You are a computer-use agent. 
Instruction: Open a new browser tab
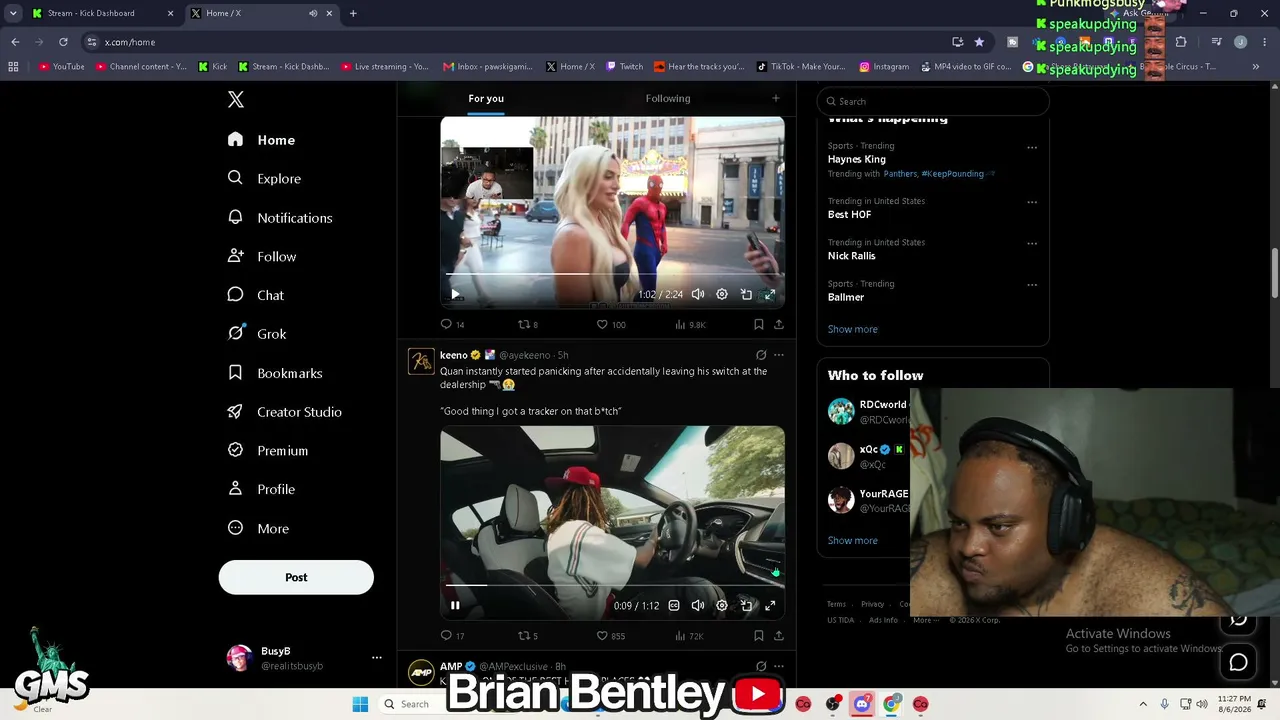pos(353,13)
